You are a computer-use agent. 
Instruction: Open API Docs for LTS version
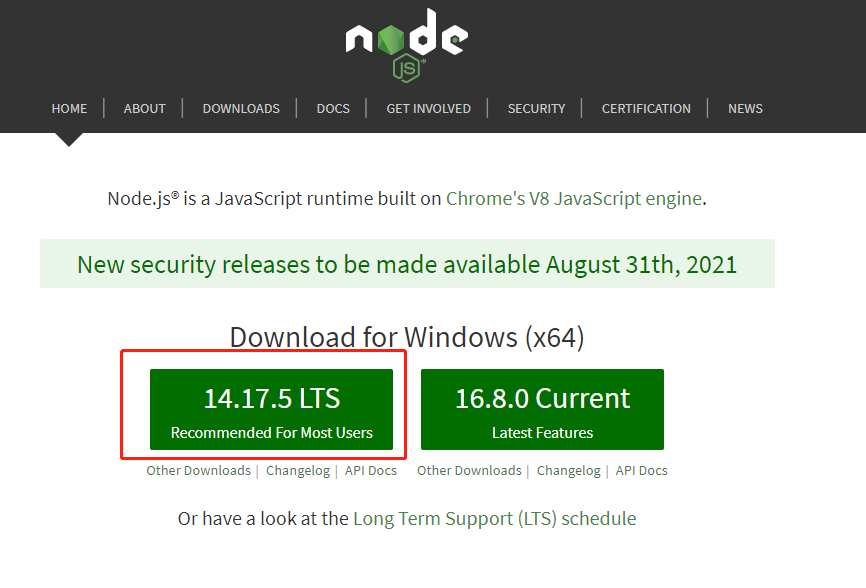click(371, 470)
